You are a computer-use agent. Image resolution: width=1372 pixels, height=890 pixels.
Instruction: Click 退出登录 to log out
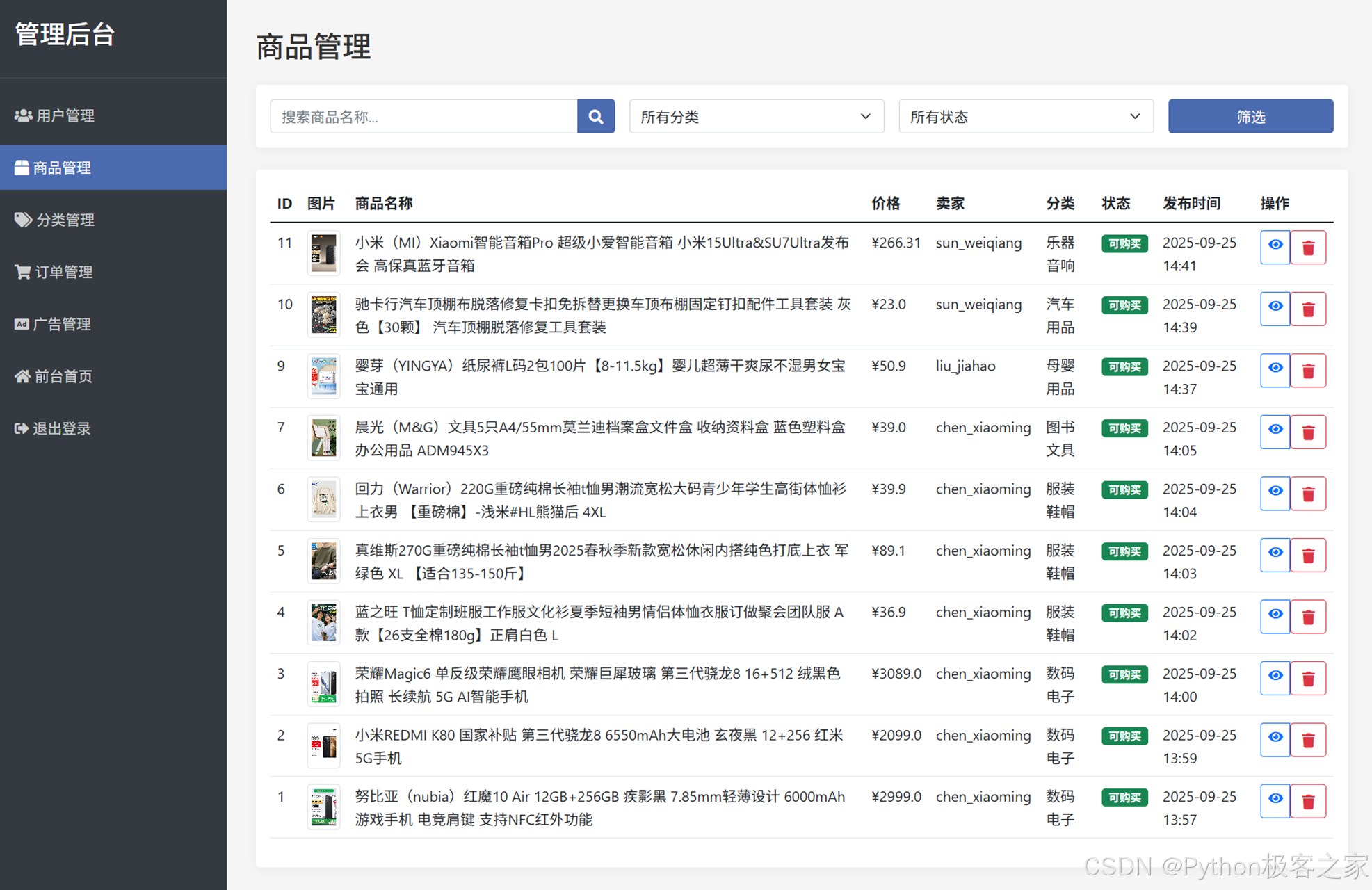pos(61,428)
